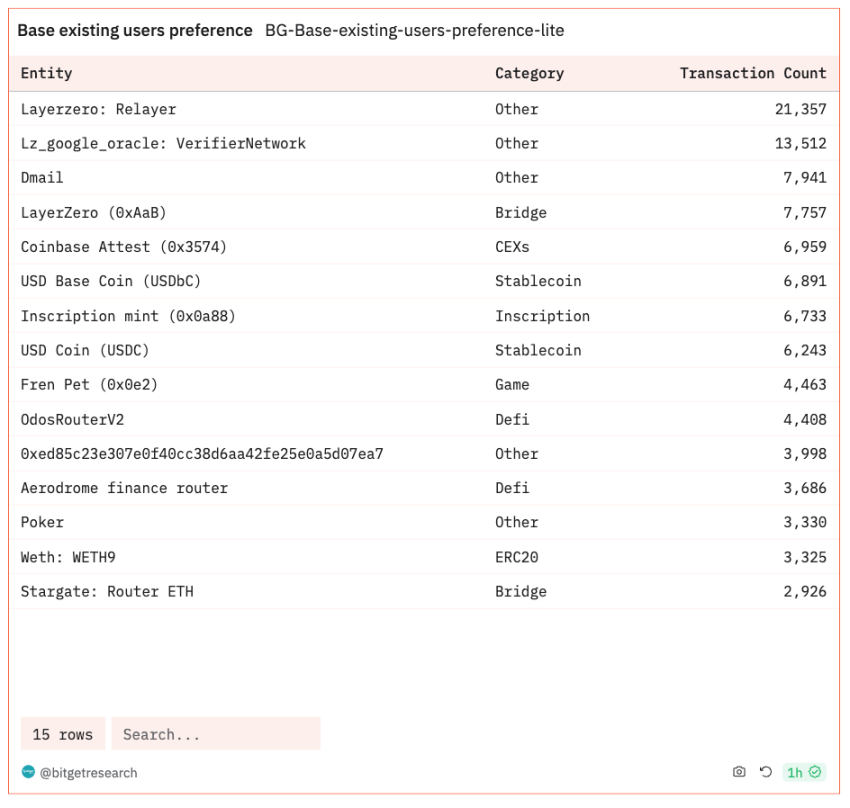This screenshot has height=808, width=850.
Task: Click the table Search field
Action: click(x=215, y=734)
